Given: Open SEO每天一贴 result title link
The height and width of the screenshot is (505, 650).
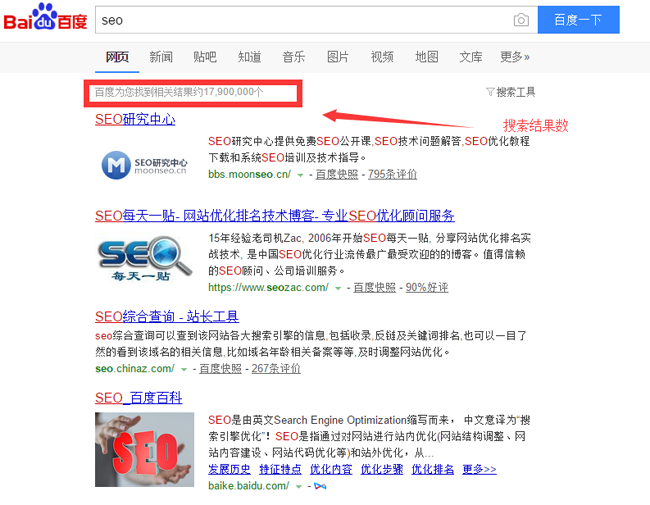Looking at the screenshot, I should (x=274, y=216).
